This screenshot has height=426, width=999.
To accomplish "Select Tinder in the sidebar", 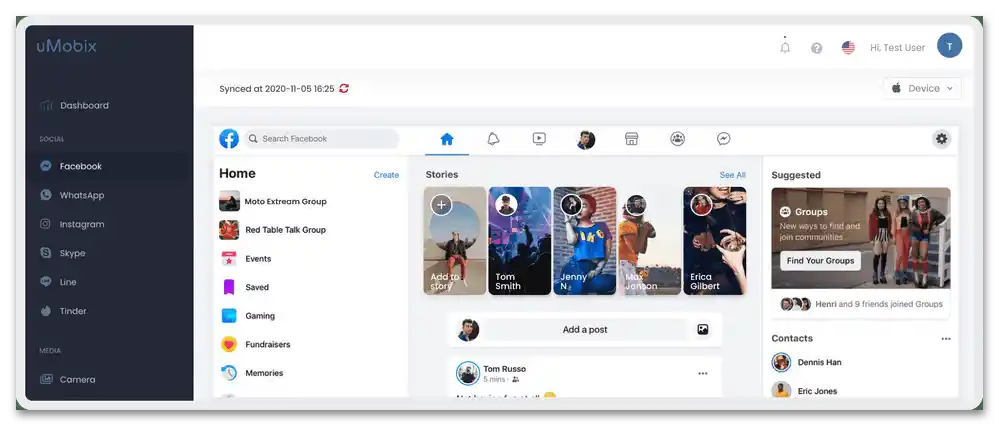I will 73,311.
